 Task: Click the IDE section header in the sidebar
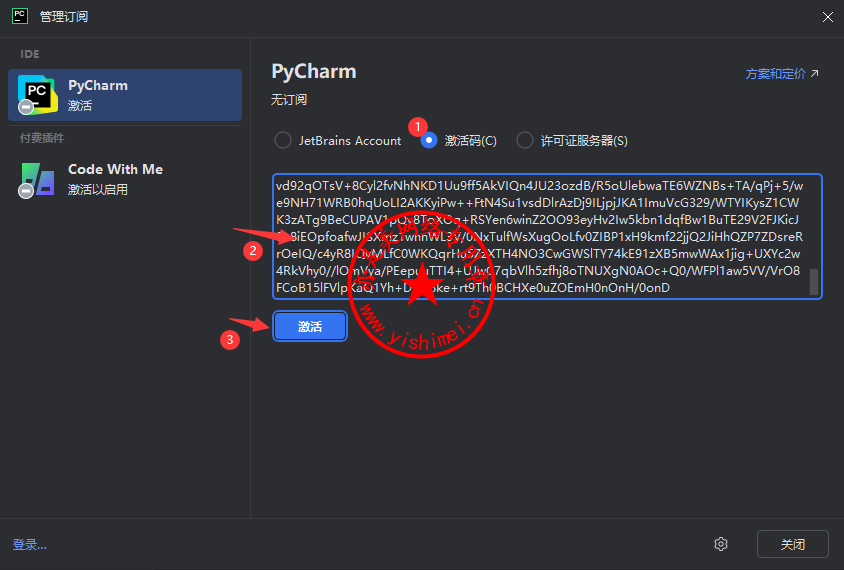(29, 53)
